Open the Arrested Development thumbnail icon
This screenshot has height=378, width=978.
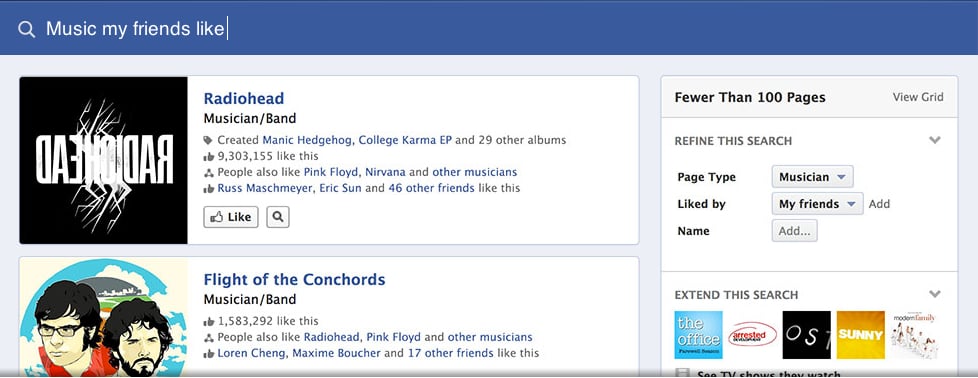(752, 335)
